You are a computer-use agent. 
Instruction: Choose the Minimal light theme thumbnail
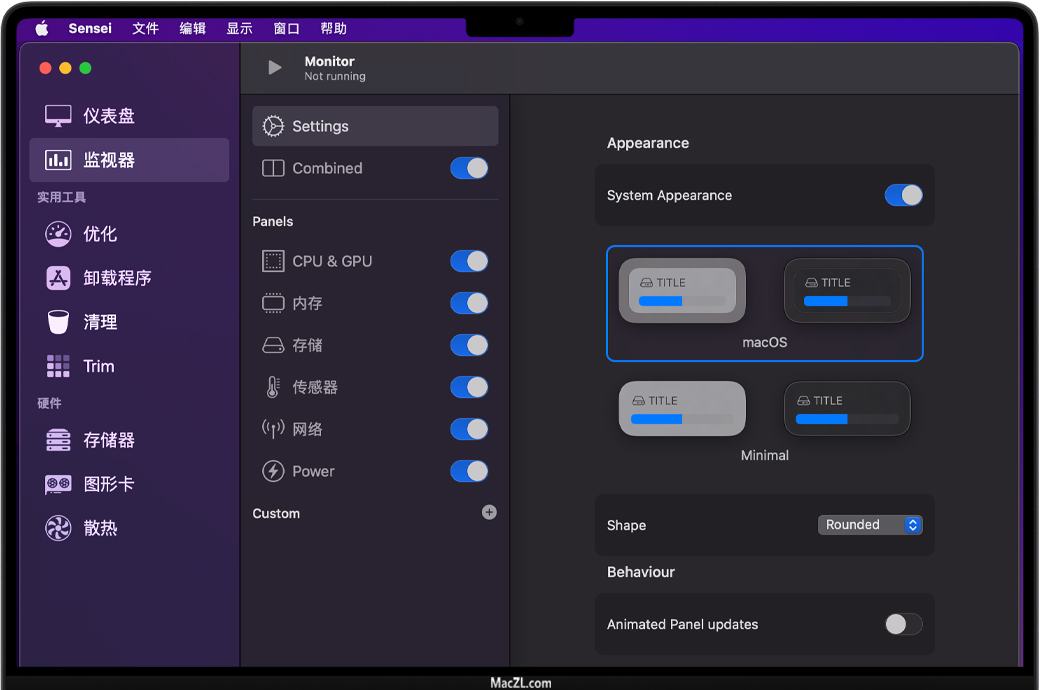point(682,409)
